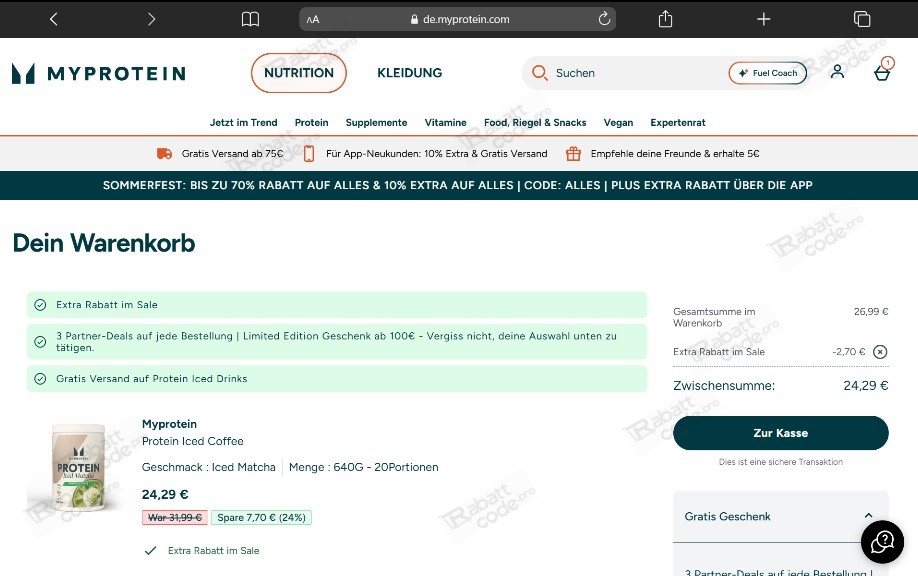Image resolution: width=918 pixels, height=576 pixels.
Task: Open the Fuel Coach assistant
Action: pyautogui.click(x=768, y=73)
